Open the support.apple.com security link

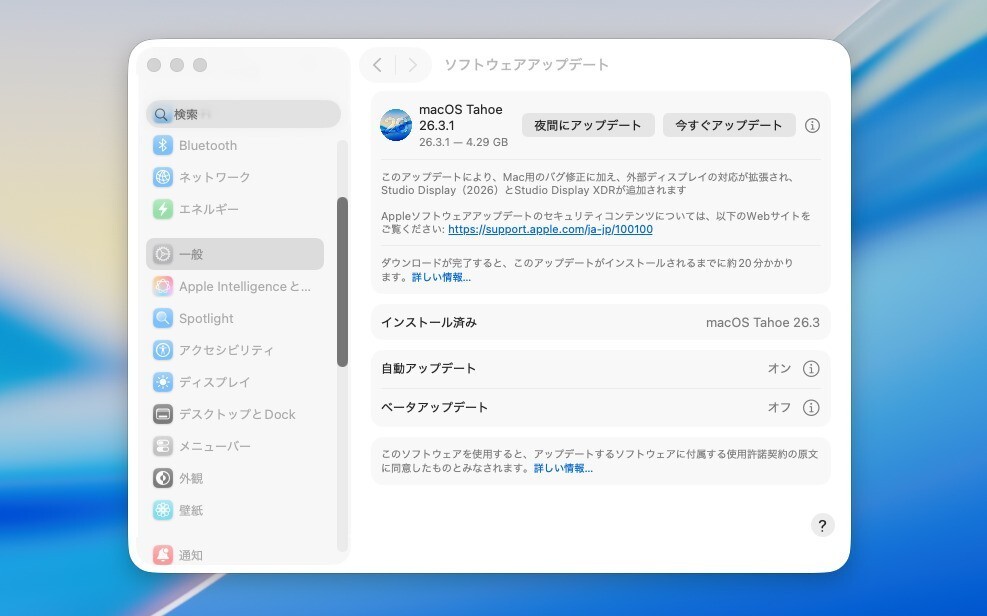[x=550, y=230]
